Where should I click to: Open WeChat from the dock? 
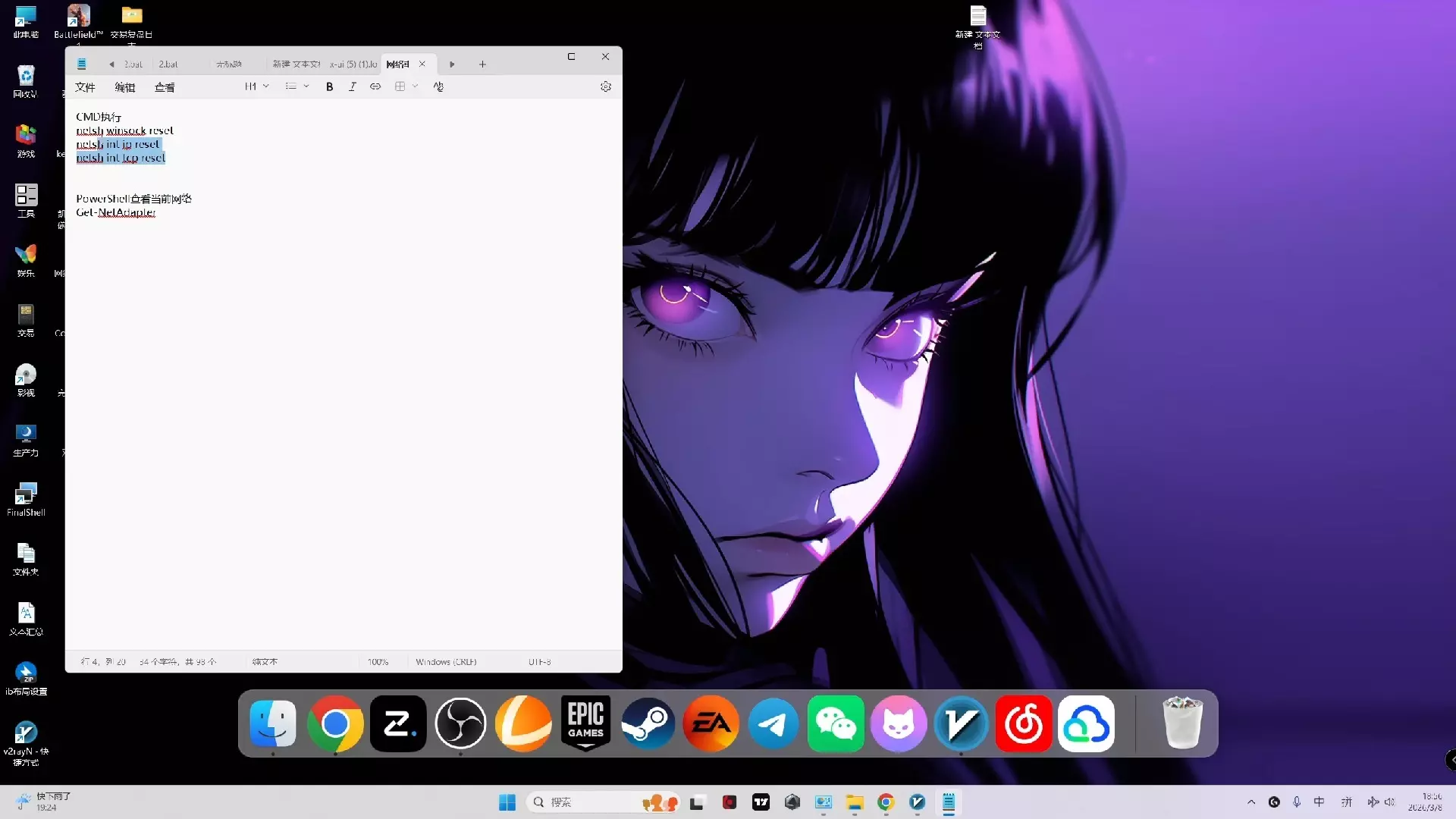pos(836,723)
